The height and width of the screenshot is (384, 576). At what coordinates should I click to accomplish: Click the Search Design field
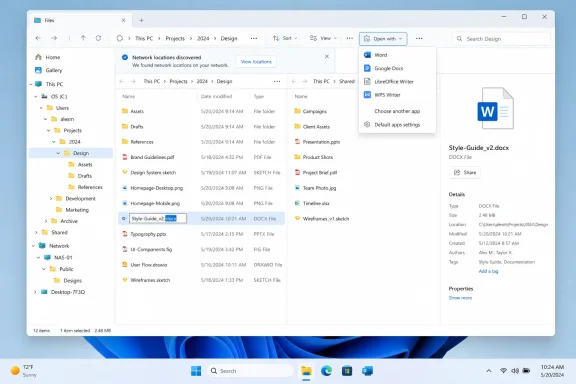[501, 39]
